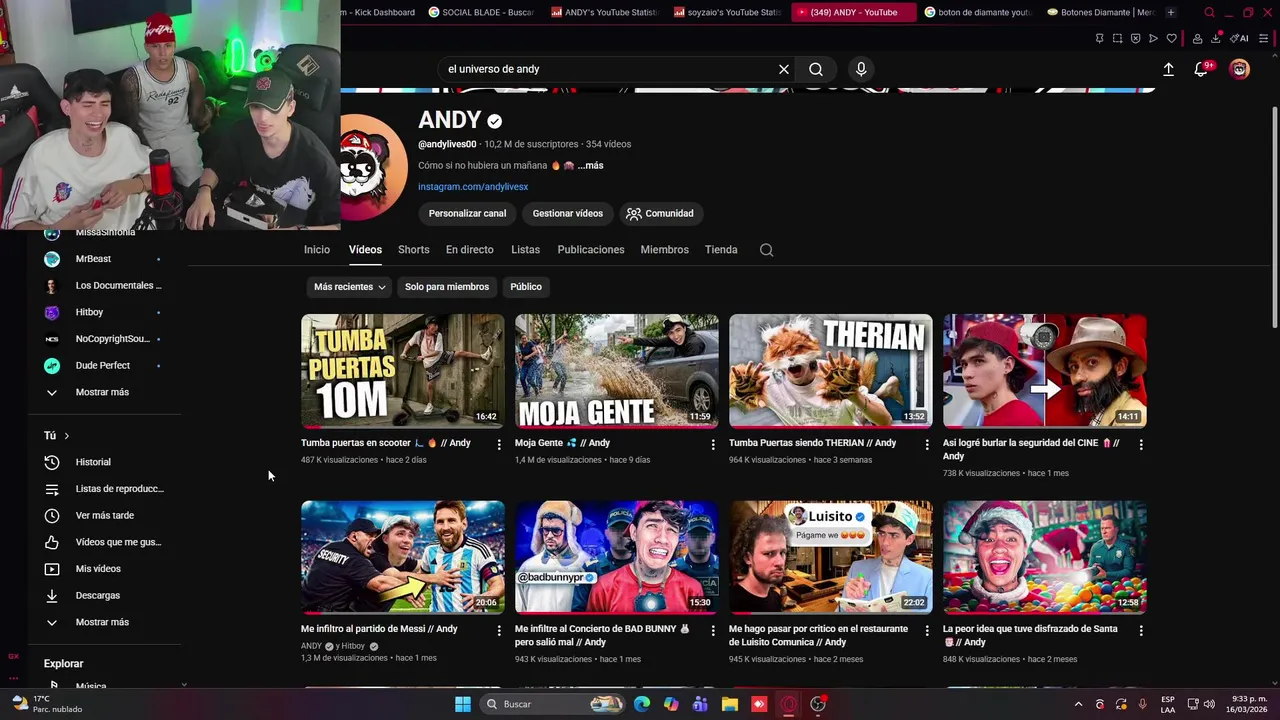This screenshot has height=720, width=1280.
Task: Open options for Concierto de BAD BUNNY video
Action: (x=713, y=630)
